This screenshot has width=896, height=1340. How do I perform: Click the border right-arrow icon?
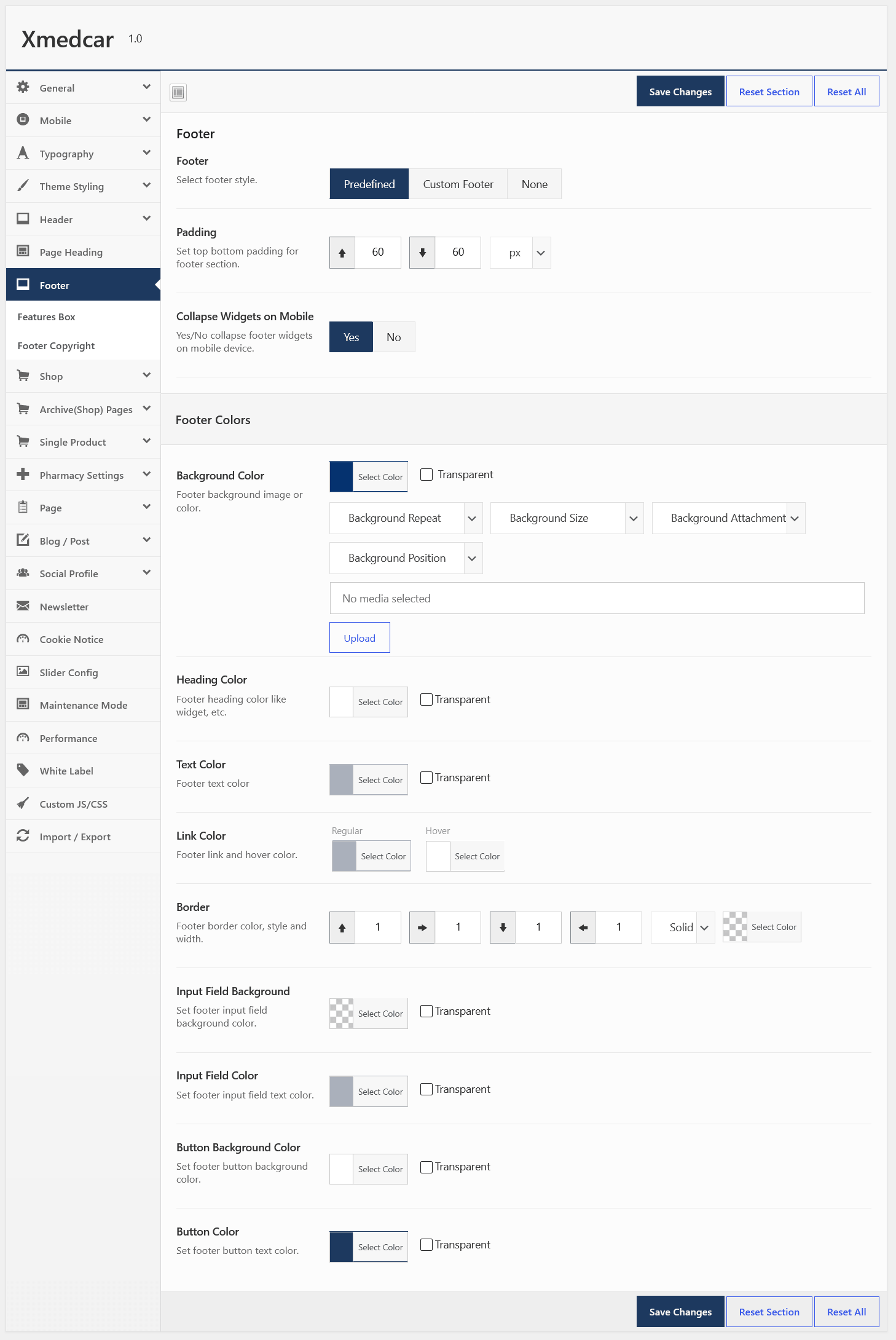click(423, 928)
